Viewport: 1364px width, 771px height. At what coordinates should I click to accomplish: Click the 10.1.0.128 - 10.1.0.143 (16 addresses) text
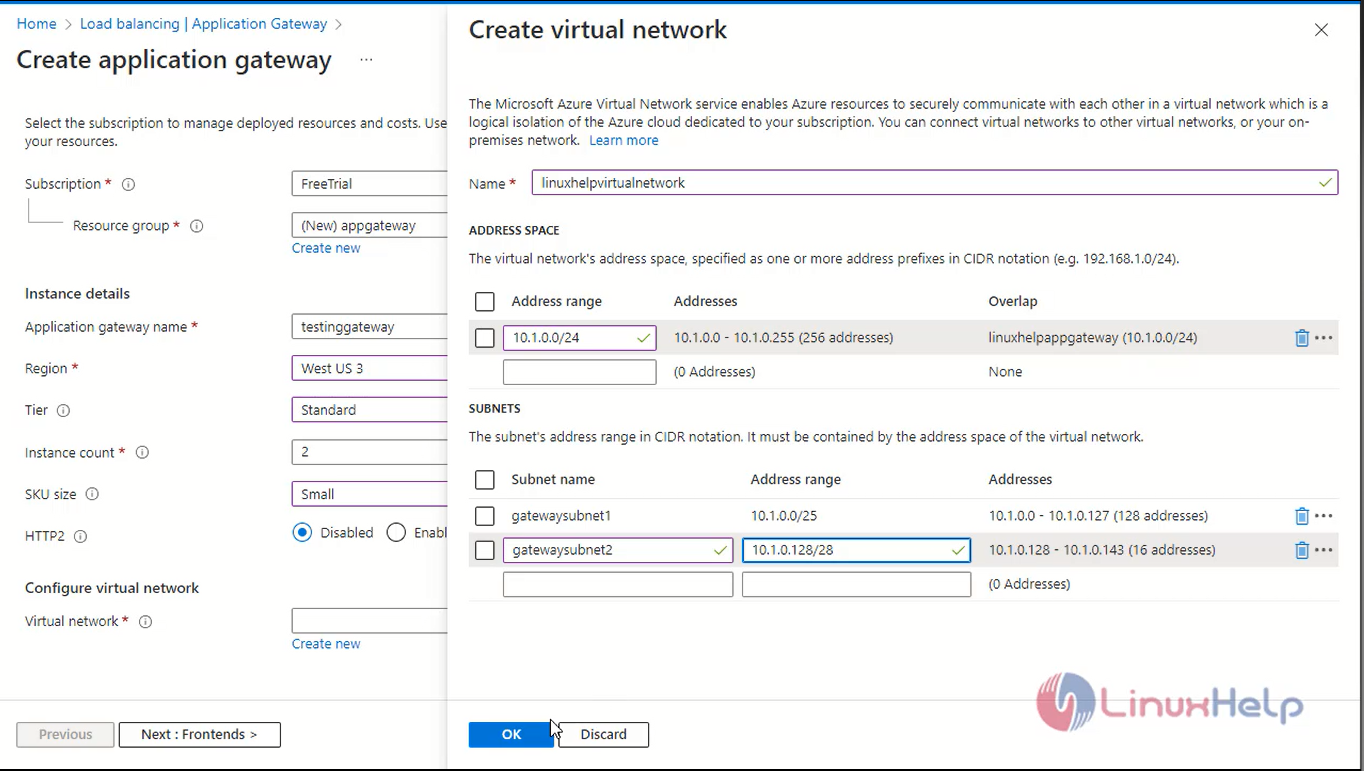1102,550
